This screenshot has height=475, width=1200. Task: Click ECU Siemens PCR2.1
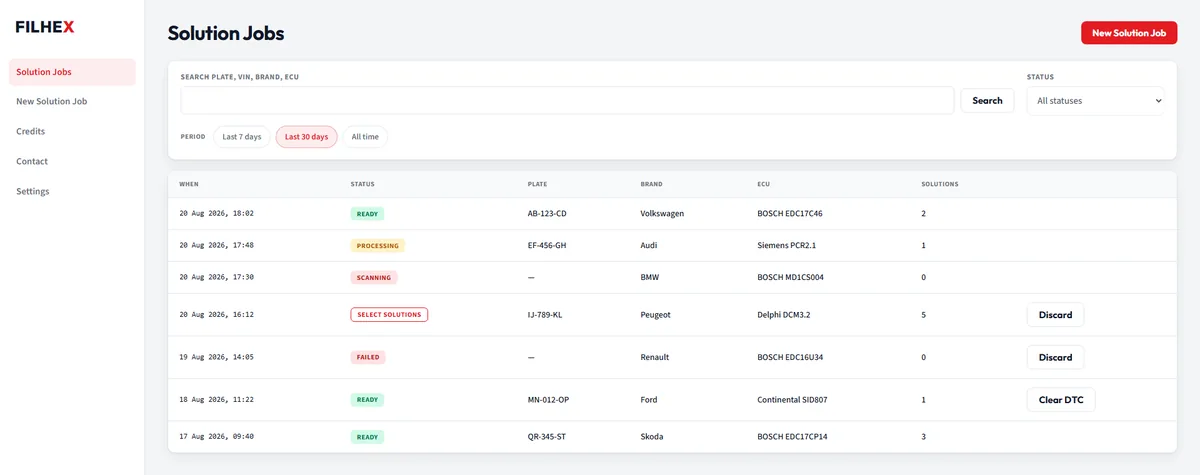pyautogui.click(x=787, y=245)
